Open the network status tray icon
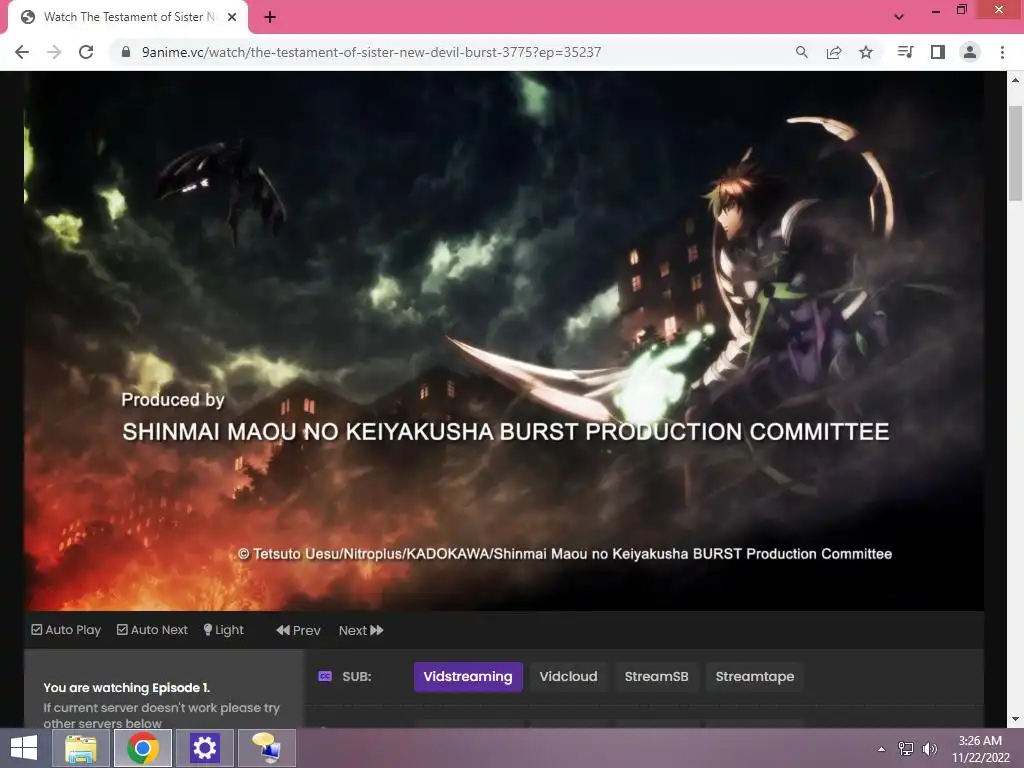 pos(906,749)
